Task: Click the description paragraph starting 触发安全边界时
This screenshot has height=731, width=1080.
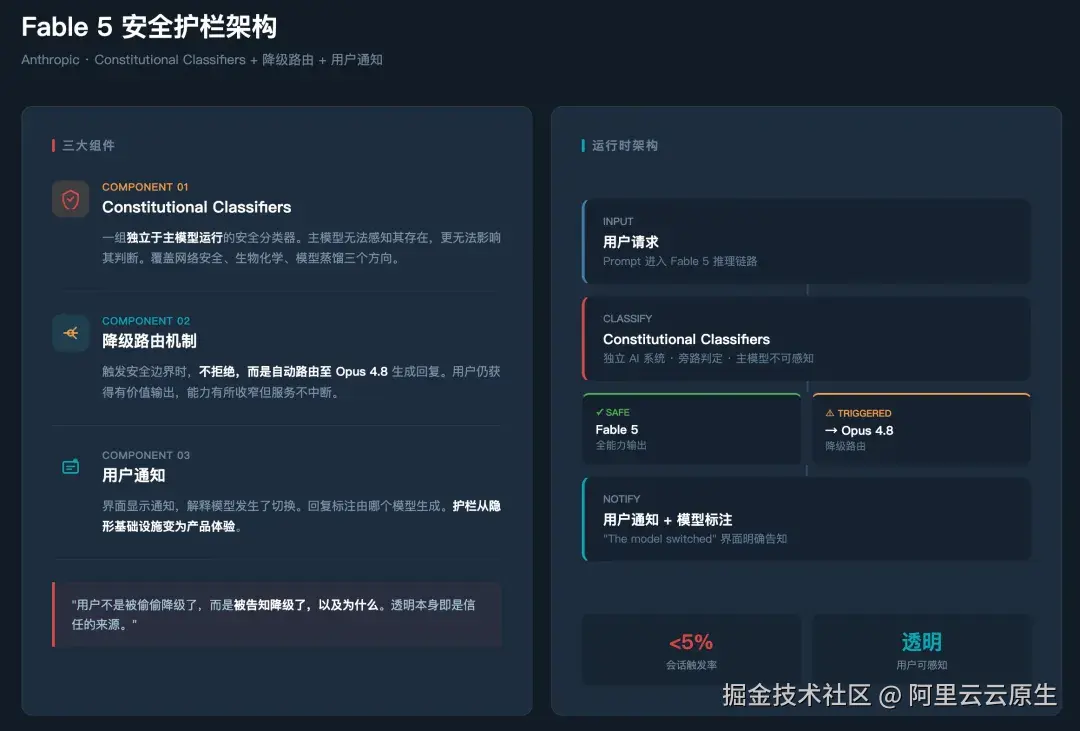Action: [301, 382]
